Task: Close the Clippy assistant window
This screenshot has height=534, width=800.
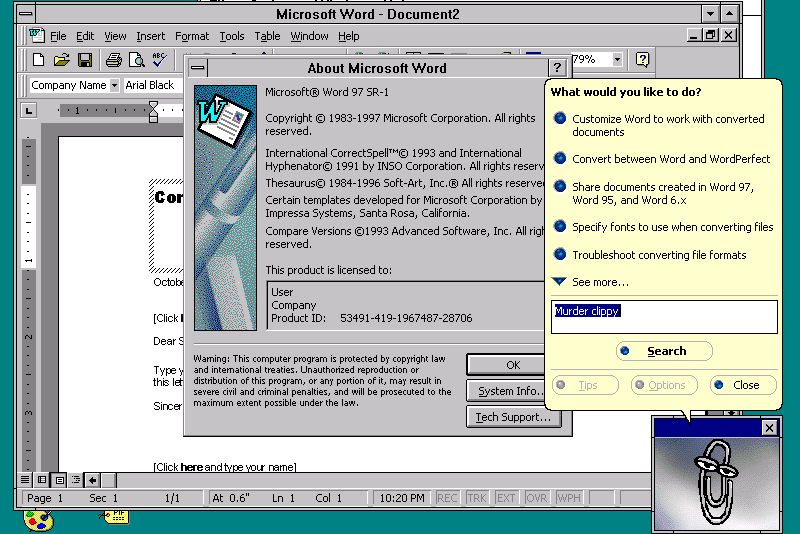Action: click(x=769, y=427)
